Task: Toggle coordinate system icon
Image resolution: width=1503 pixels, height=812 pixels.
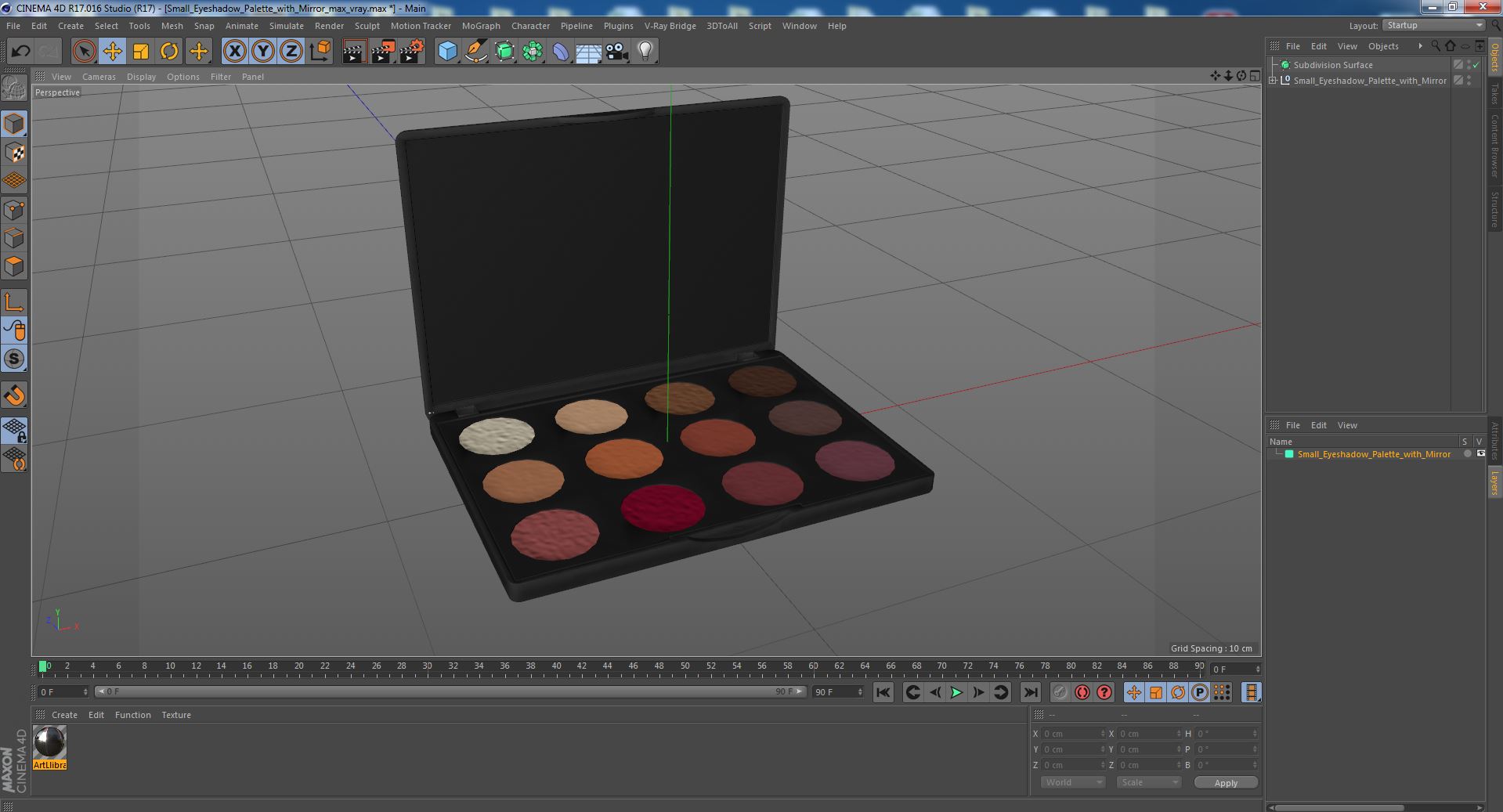Action: click(x=320, y=52)
